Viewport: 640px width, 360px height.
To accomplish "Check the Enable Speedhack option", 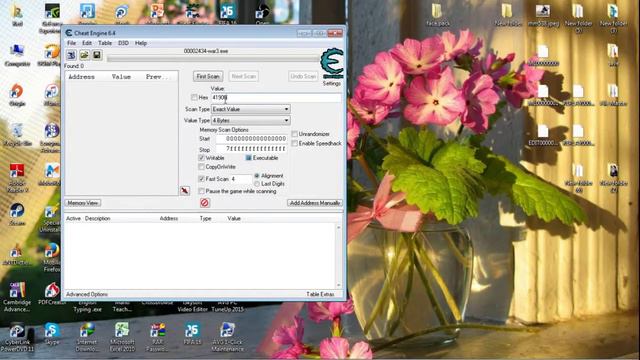I will [294, 143].
